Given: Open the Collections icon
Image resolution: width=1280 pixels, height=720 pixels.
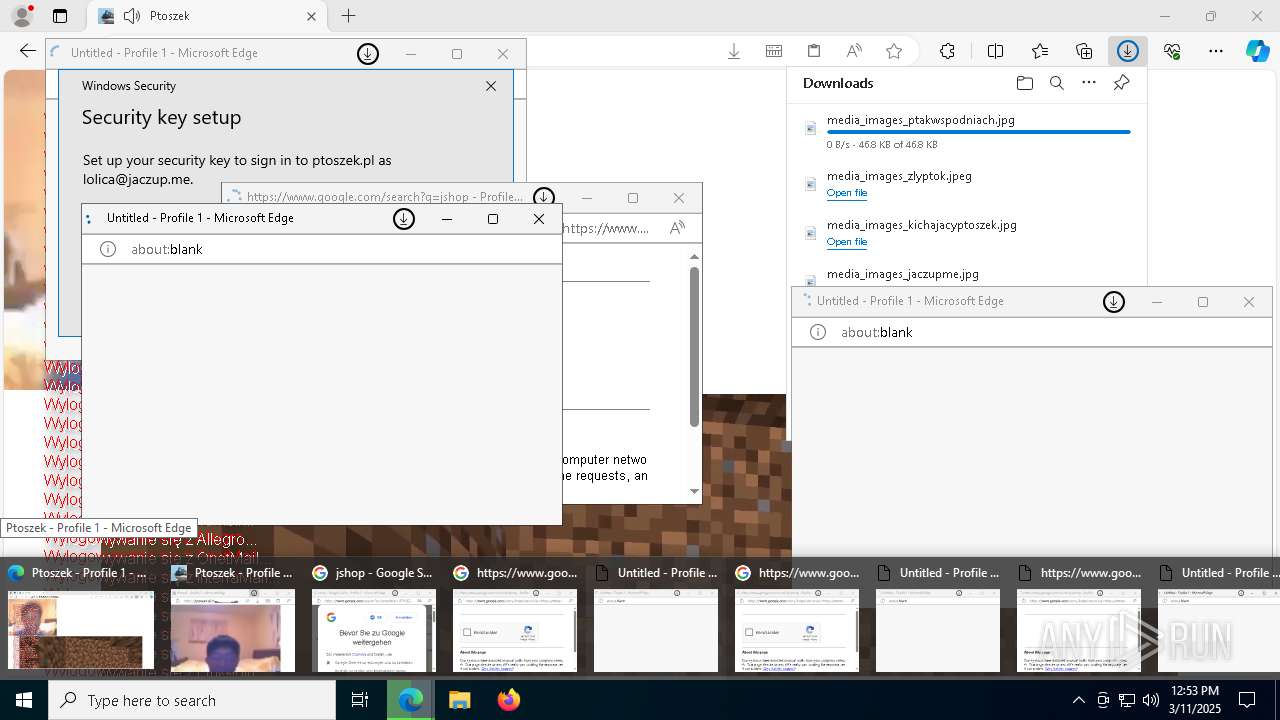Looking at the screenshot, I should tap(1084, 51).
